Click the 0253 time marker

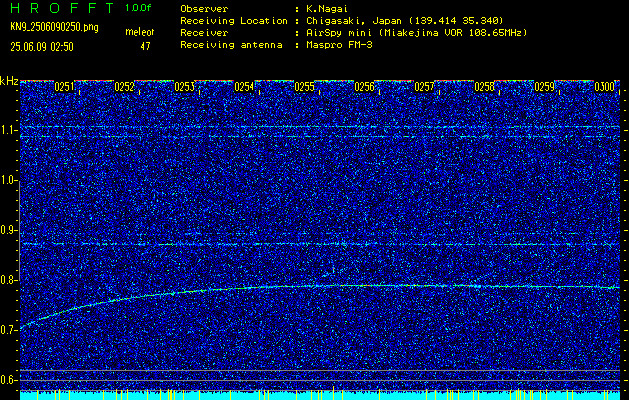[x=184, y=87]
